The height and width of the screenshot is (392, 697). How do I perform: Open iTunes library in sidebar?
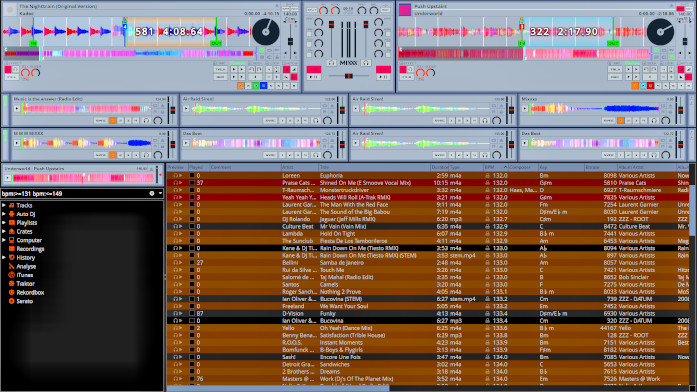tap(24, 275)
